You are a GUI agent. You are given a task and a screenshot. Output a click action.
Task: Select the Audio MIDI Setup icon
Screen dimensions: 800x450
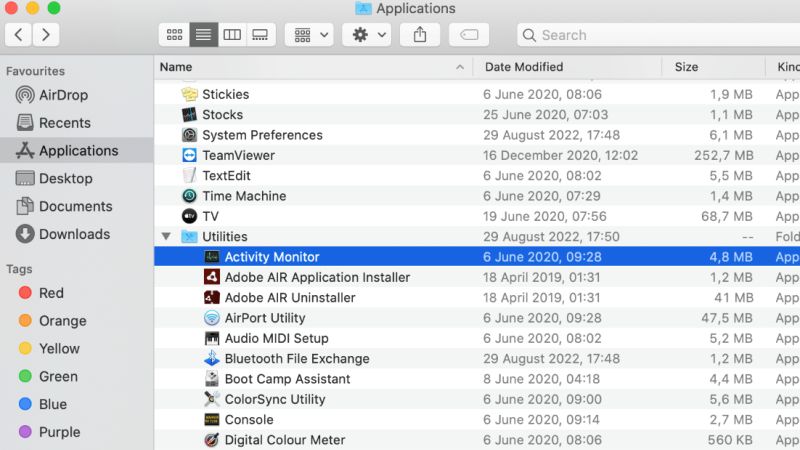click(x=212, y=338)
